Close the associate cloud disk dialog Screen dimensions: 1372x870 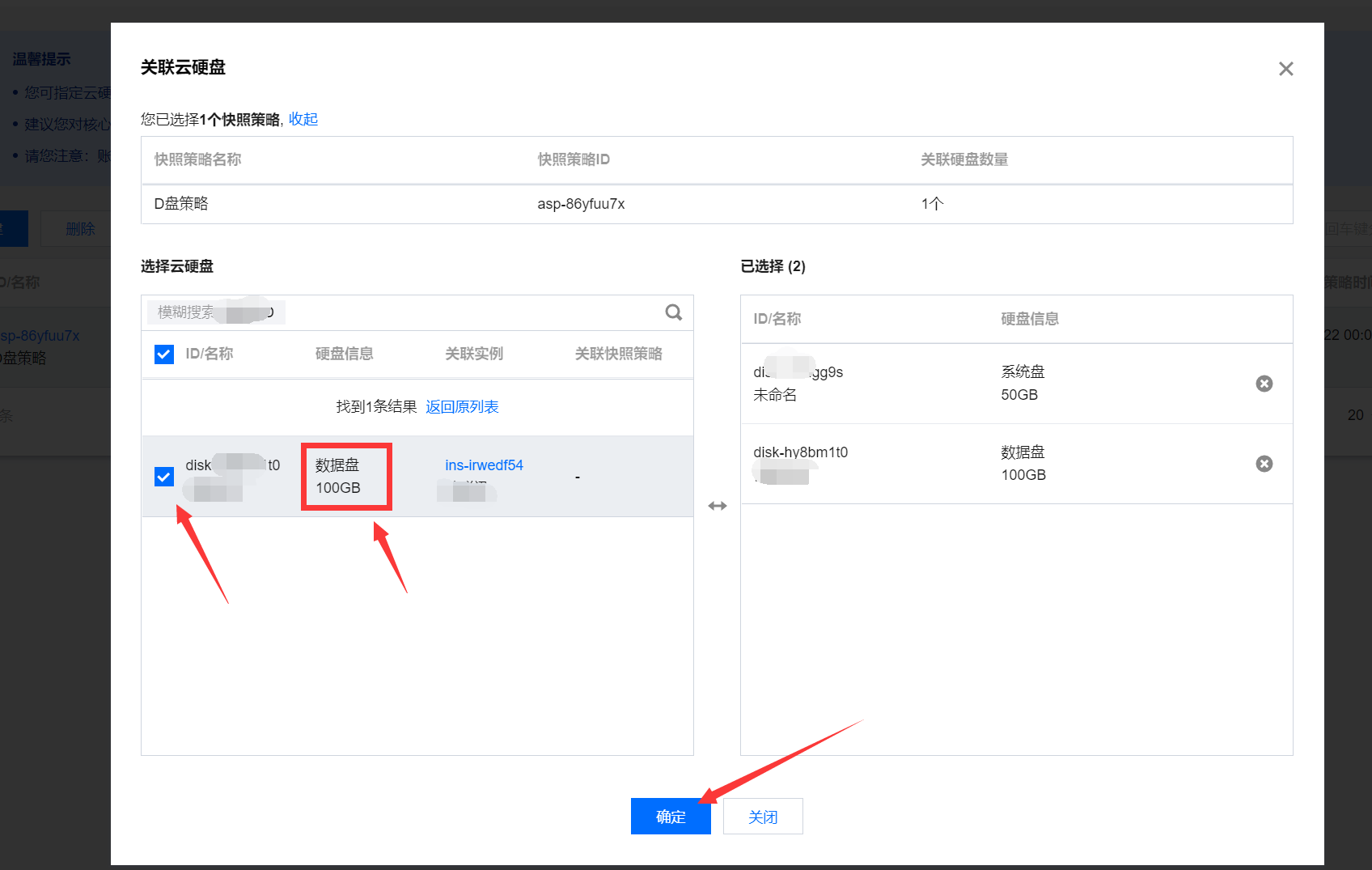click(1285, 69)
